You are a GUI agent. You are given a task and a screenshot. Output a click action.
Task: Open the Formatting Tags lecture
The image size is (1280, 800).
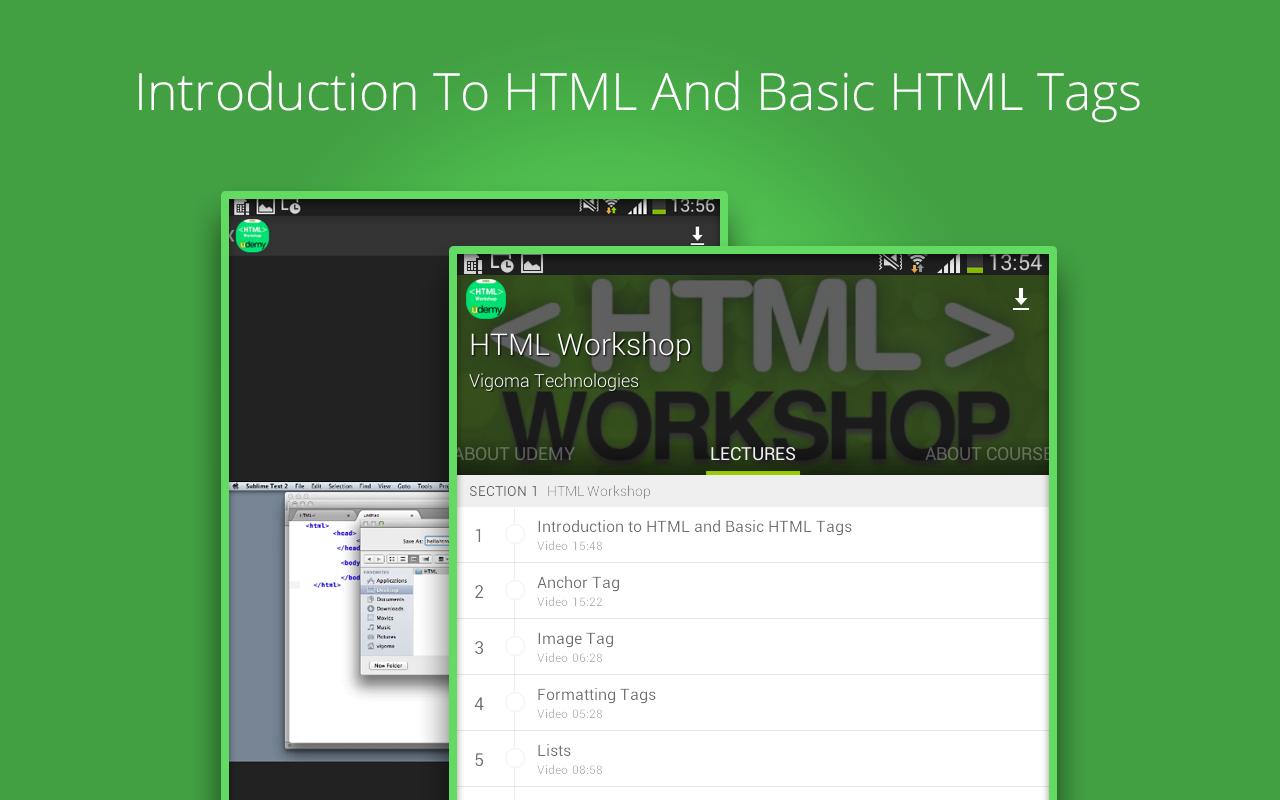(x=596, y=702)
